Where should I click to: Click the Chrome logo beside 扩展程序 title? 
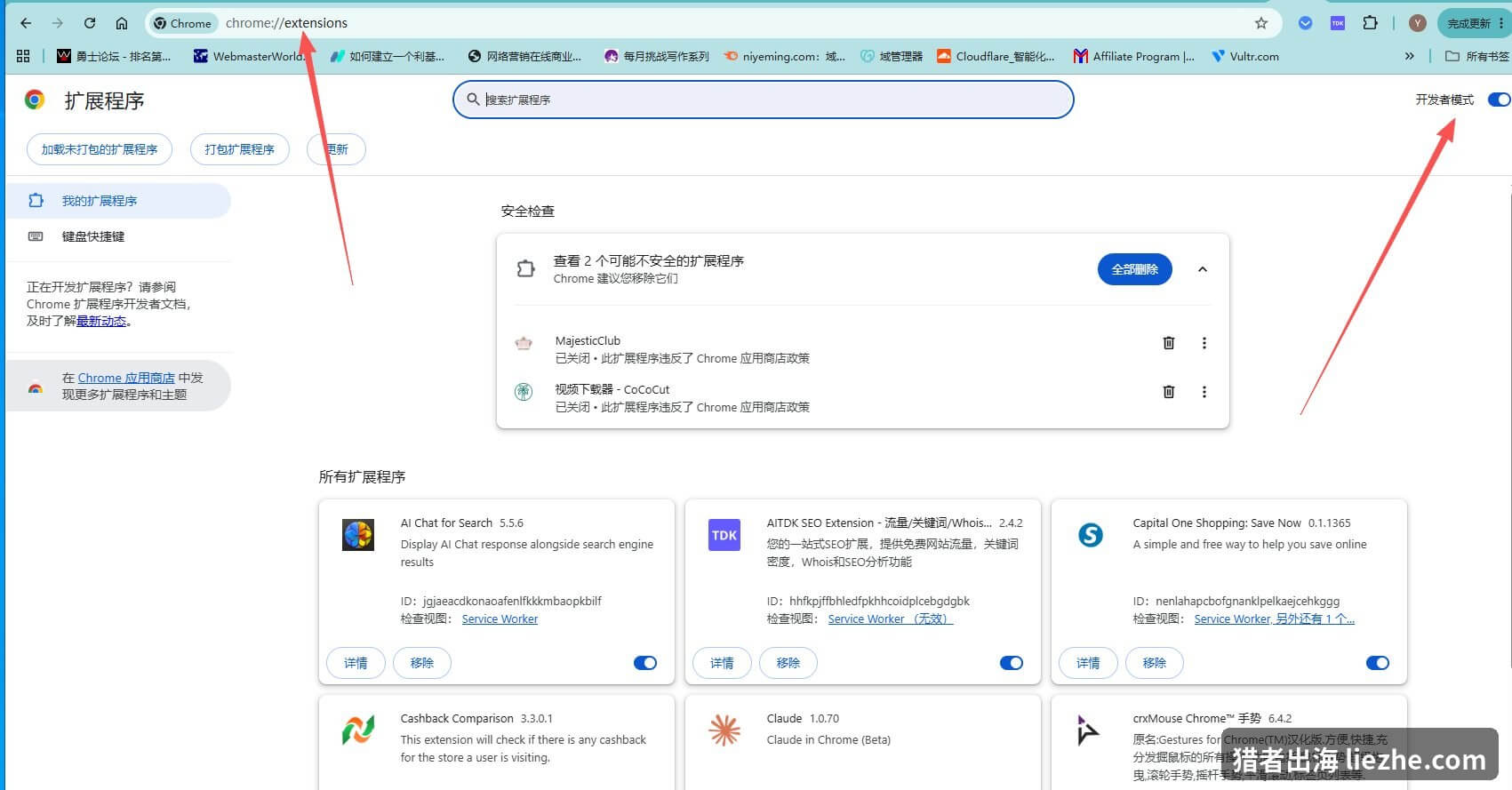[x=35, y=100]
